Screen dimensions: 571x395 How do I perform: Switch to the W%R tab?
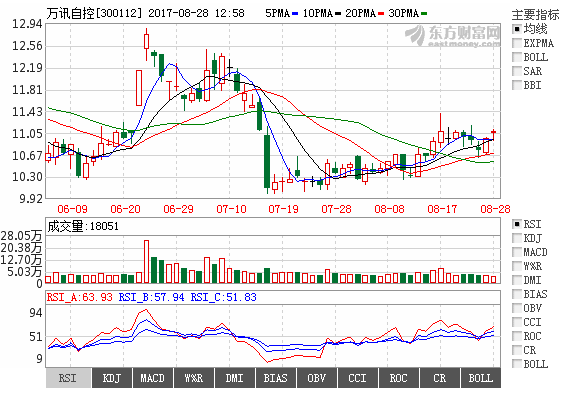194,378
